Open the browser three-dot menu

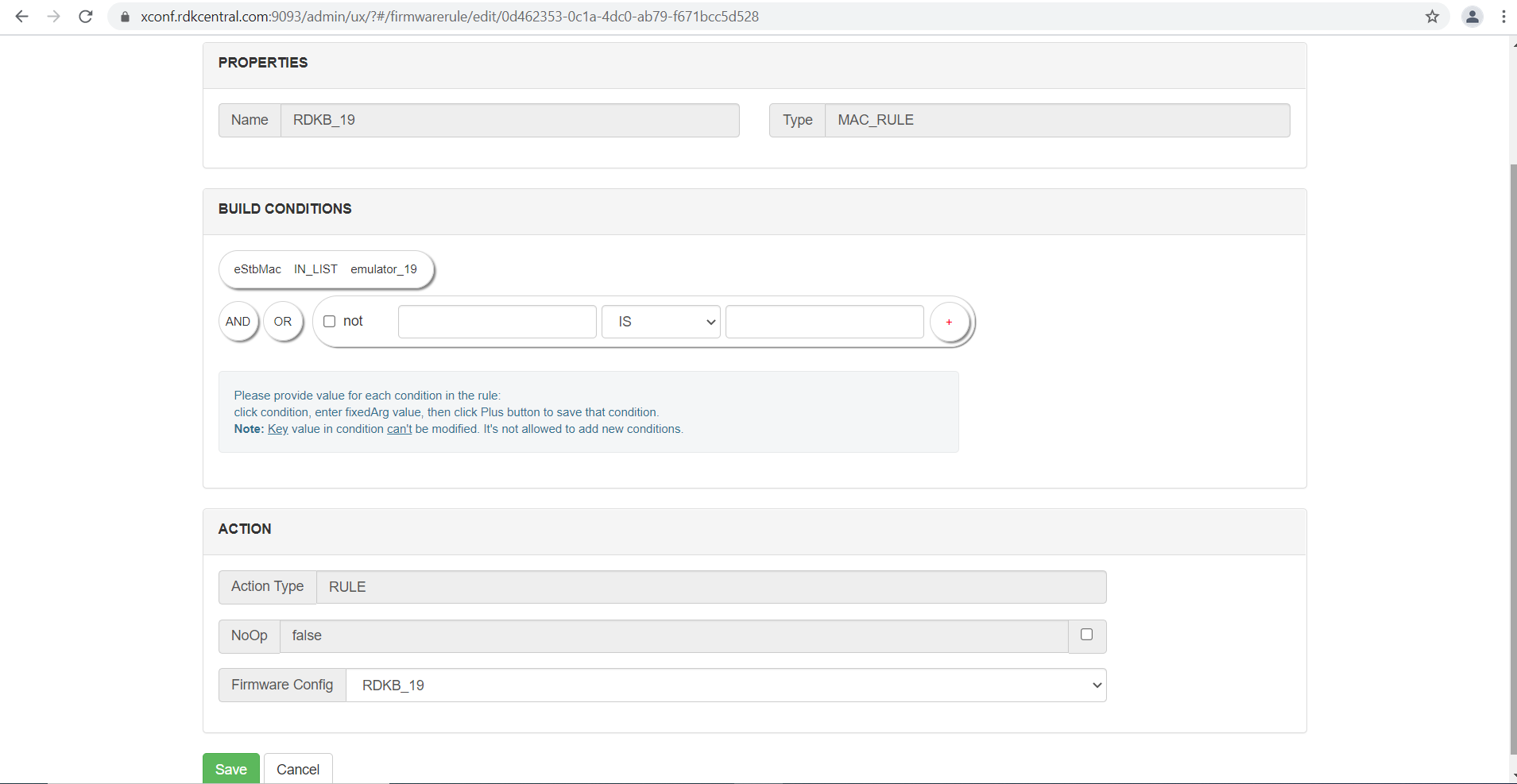[x=1503, y=17]
